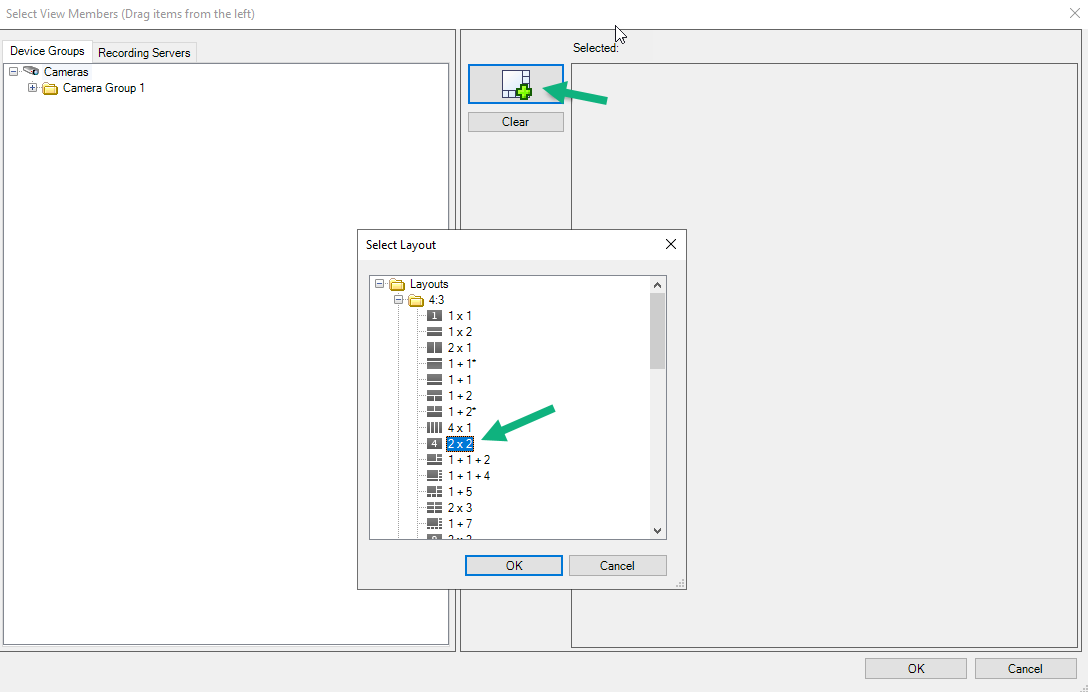1088x692 pixels.
Task: Confirm layout choice with OK button
Action: pyautogui.click(x=513, y=565)
